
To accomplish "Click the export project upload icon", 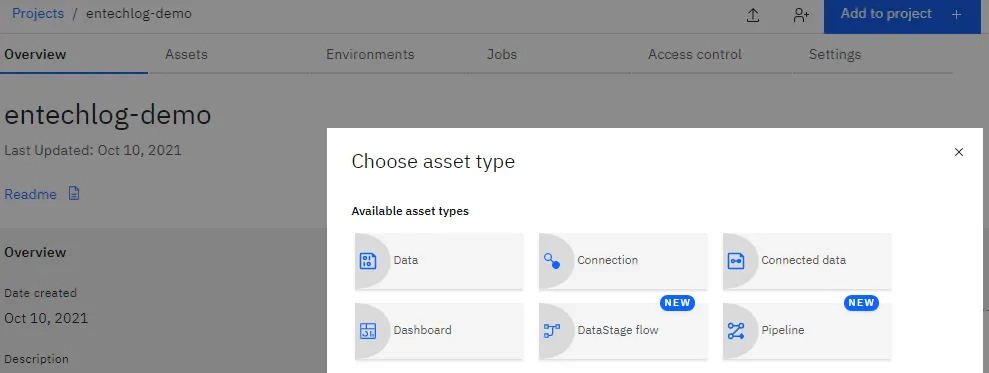I will (x=752, y=15).
